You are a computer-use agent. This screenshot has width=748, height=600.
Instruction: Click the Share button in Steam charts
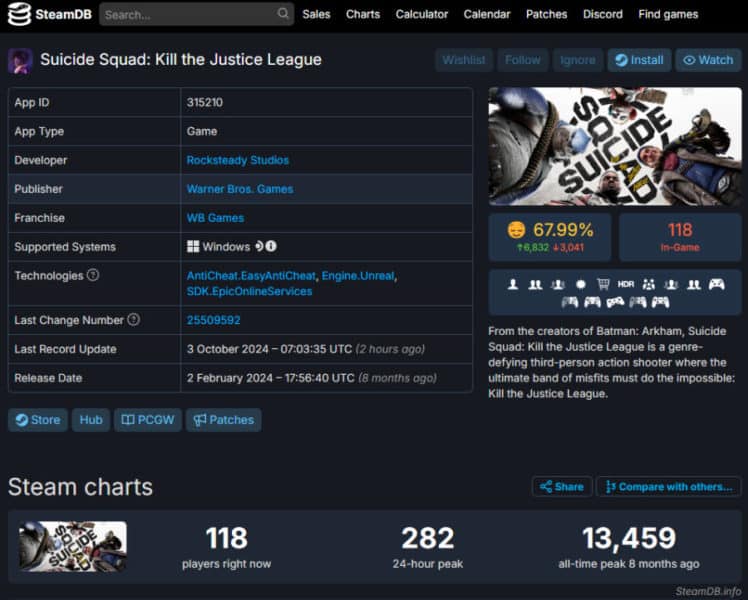(562, 486)
